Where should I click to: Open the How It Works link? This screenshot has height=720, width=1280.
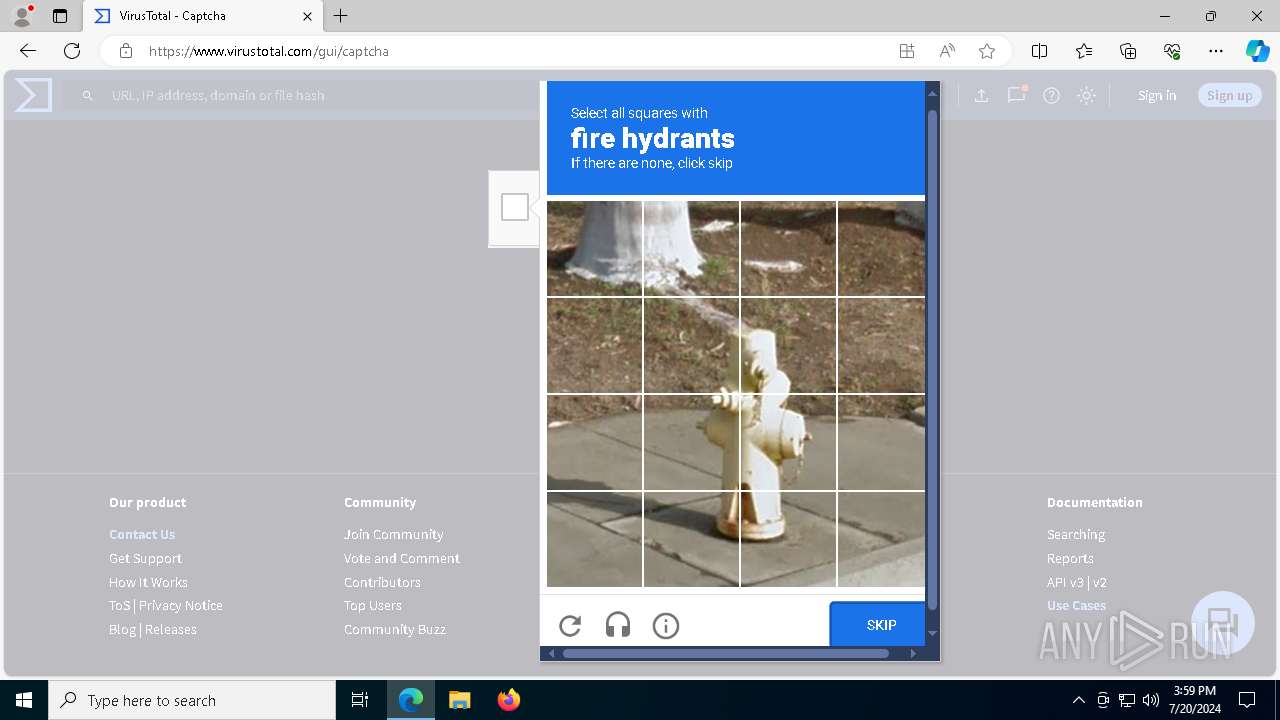(x=148, y=582)
